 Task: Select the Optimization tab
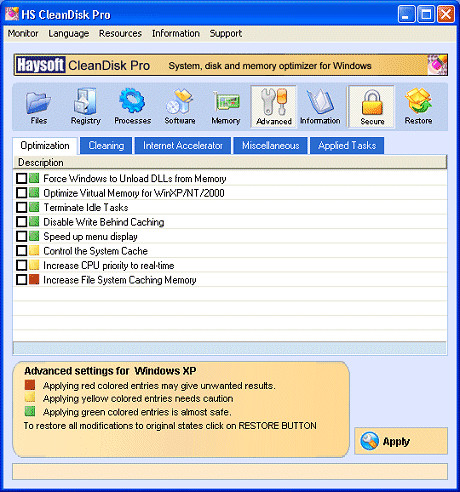coord(45,146)
